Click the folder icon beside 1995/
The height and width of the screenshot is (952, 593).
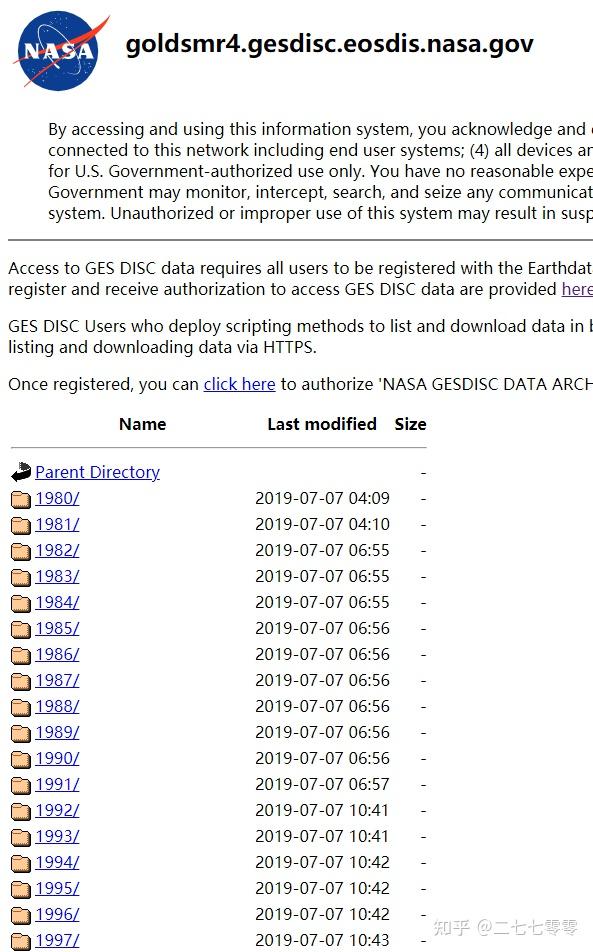(x=21, y=889)
